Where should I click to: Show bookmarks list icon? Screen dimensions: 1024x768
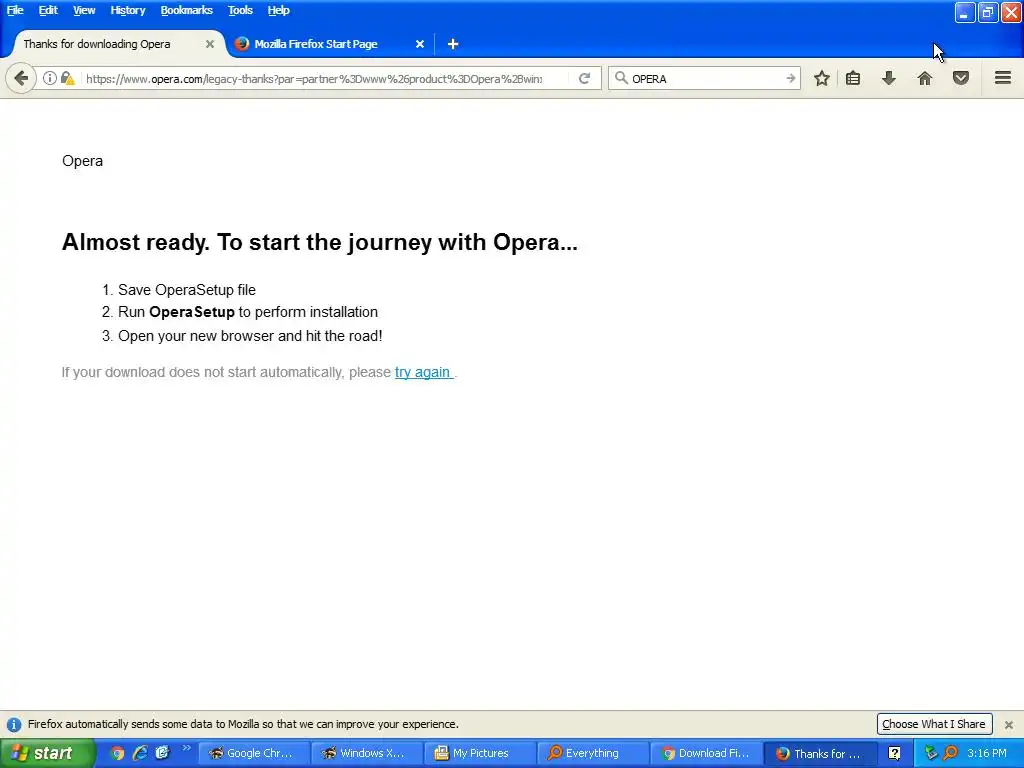point(853,78)
